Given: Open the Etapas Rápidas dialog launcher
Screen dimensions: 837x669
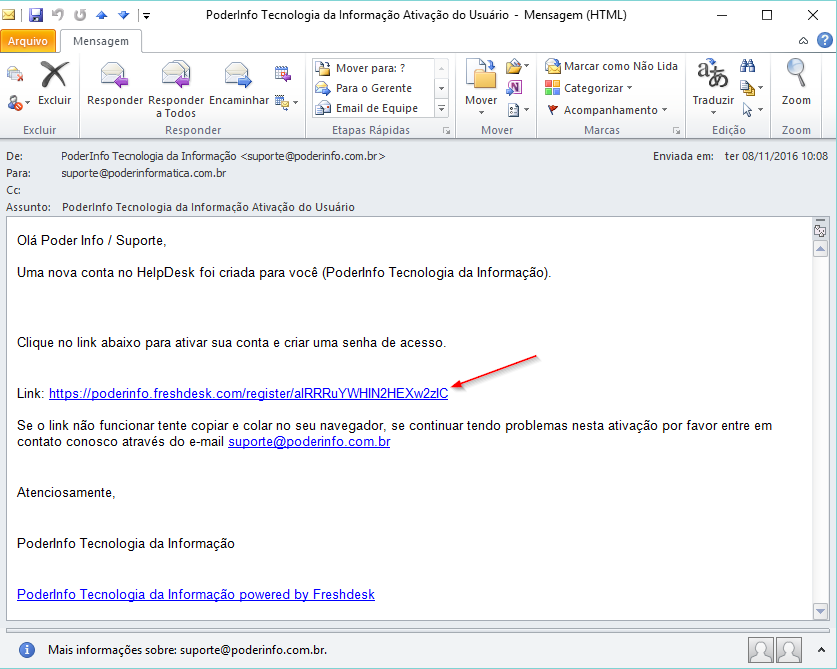Looking at the screenshot, I should click(x=446, y=131).
